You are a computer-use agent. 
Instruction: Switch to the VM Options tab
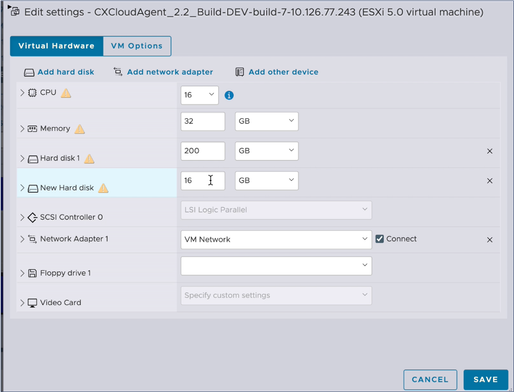pos(137,46)
